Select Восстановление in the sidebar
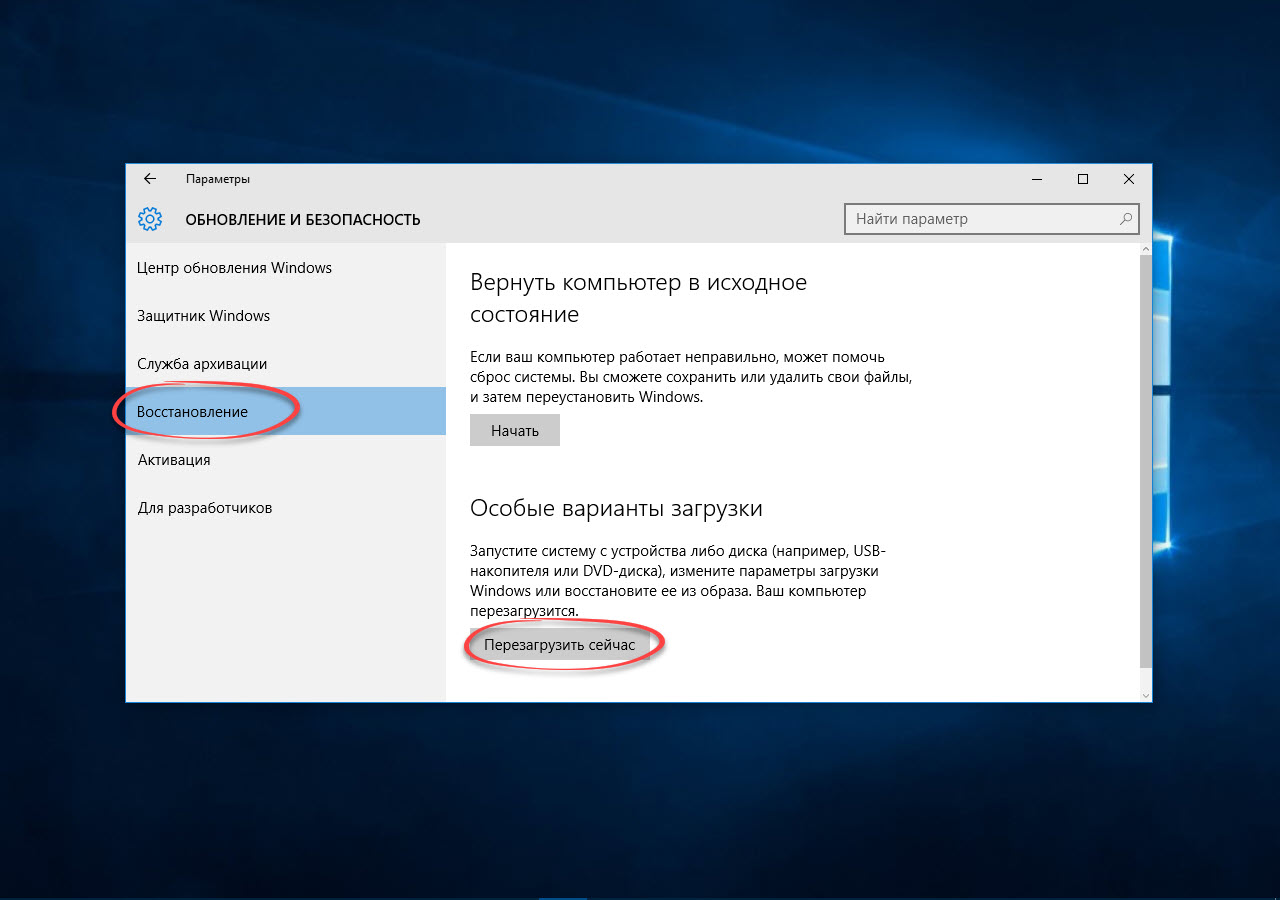The height and width of the screenshot is (900, 1280). (x=193, y=412)
